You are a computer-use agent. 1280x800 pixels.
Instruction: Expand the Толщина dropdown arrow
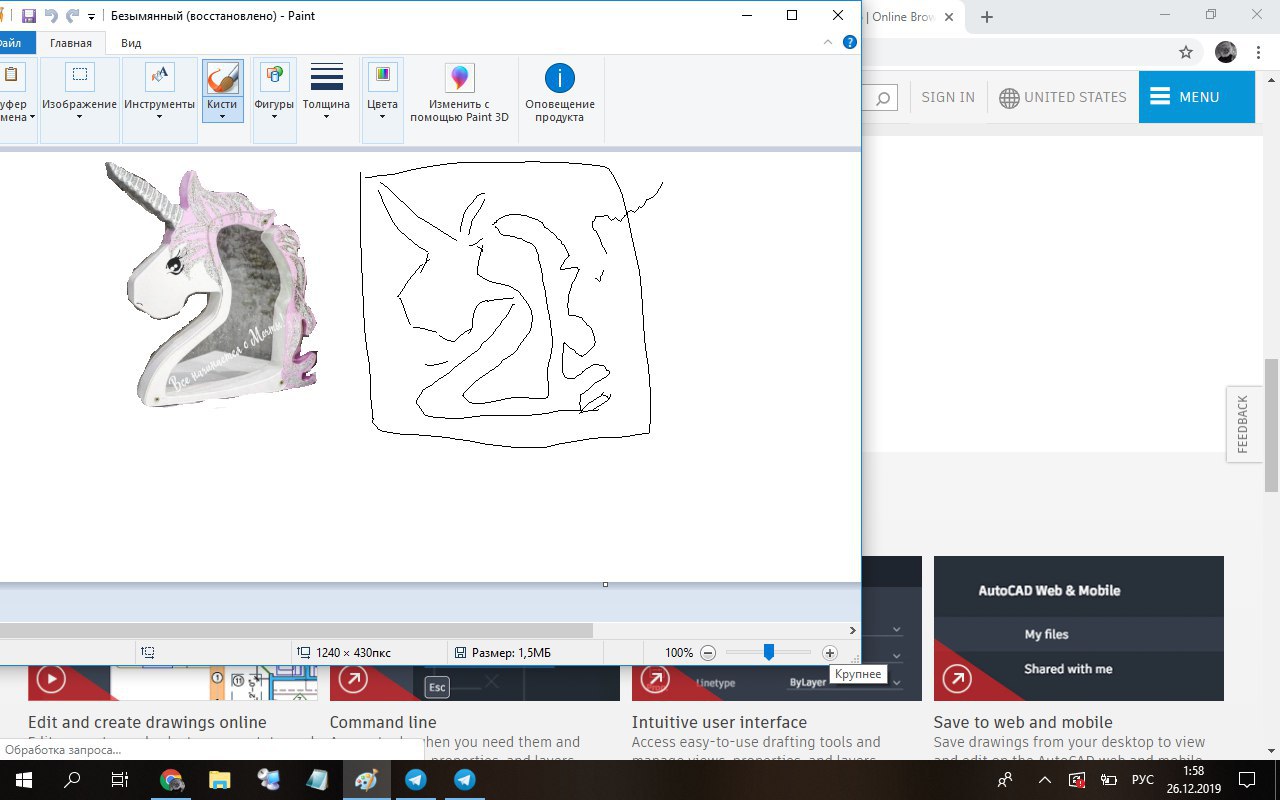pyautogui.click(x=327, y=117)
